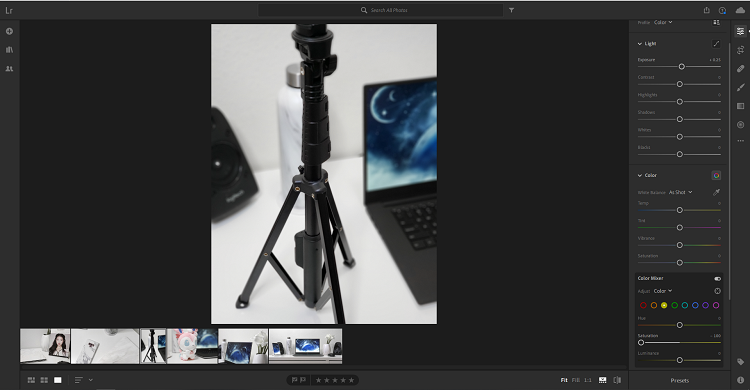
Task: Click the Exposure slider handle
Action: coord(682,67)
